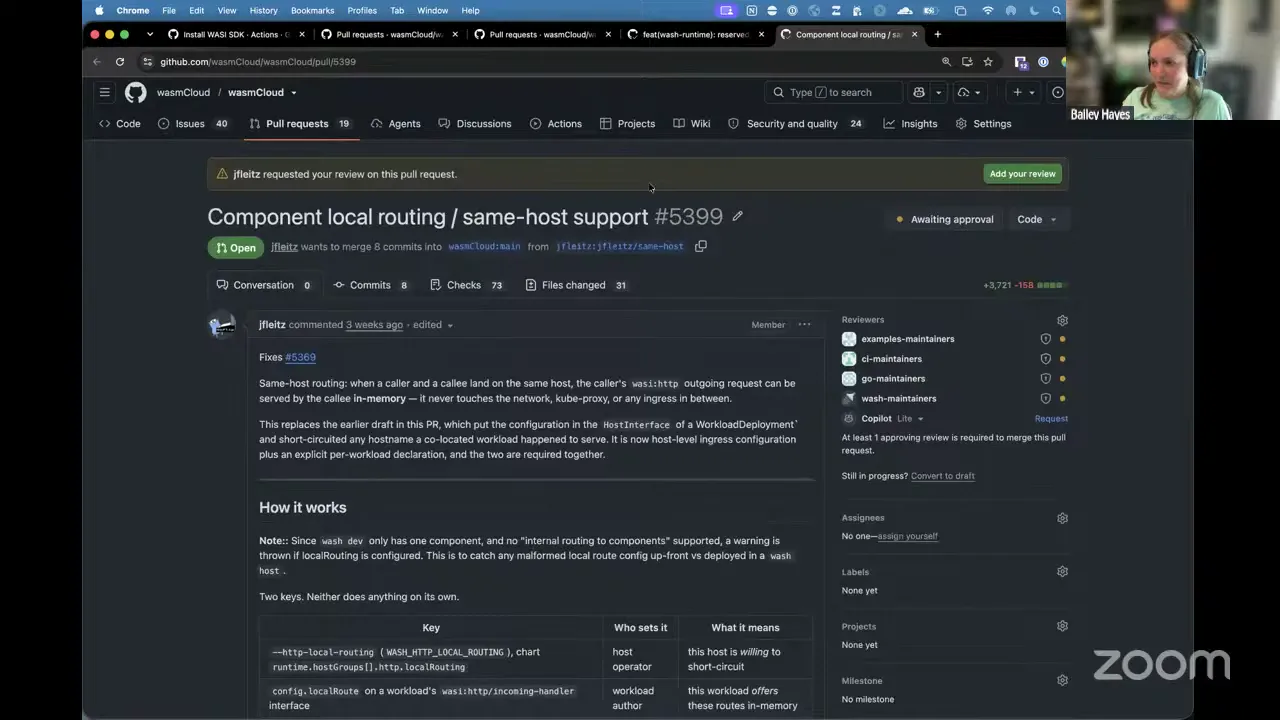
Task: Expand the create-new plus dropdown arrow
Action: tap(1031, 93)
